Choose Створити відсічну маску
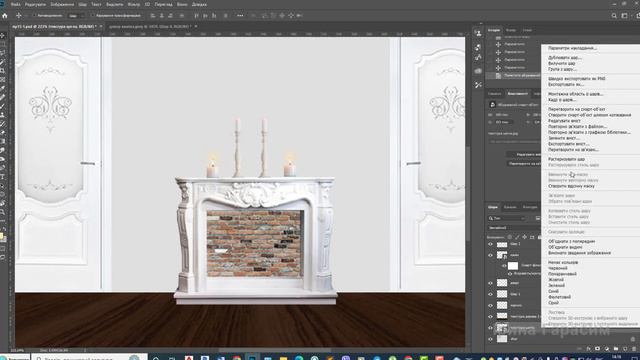 [571, 186]
